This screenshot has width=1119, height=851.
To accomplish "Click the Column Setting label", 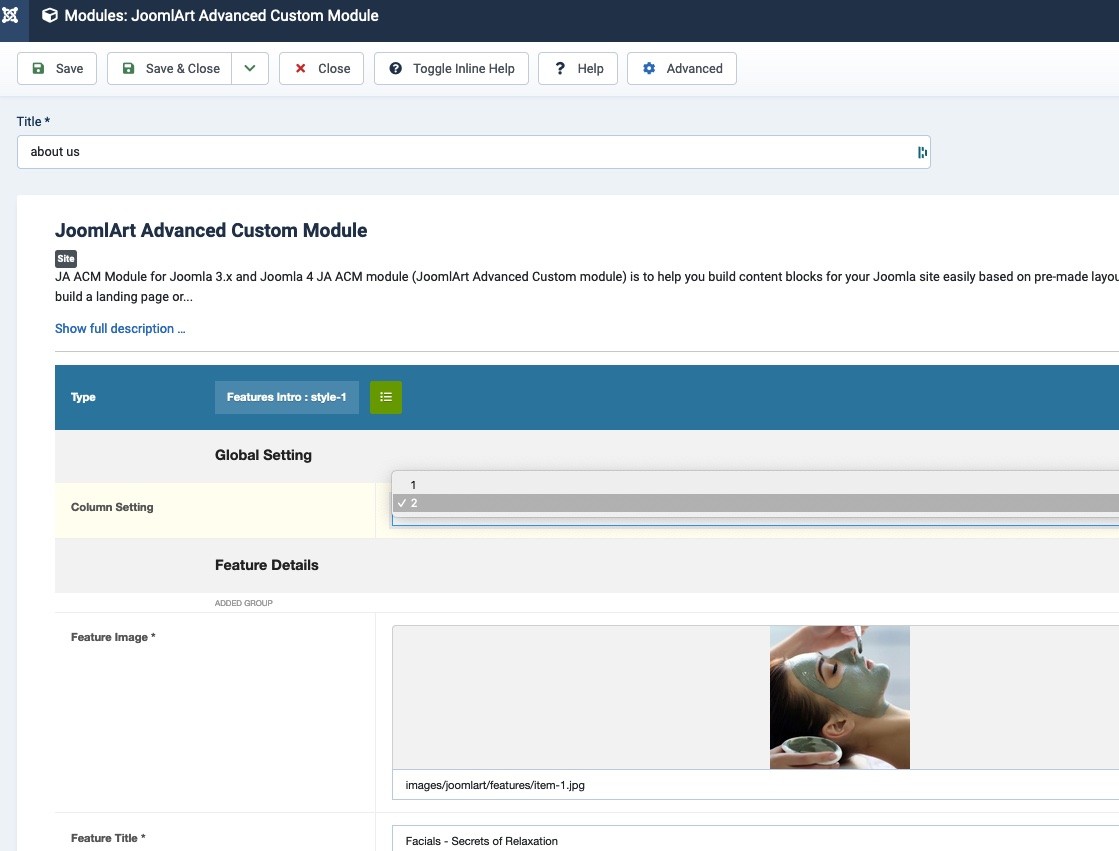I will (x=112, y=507).
